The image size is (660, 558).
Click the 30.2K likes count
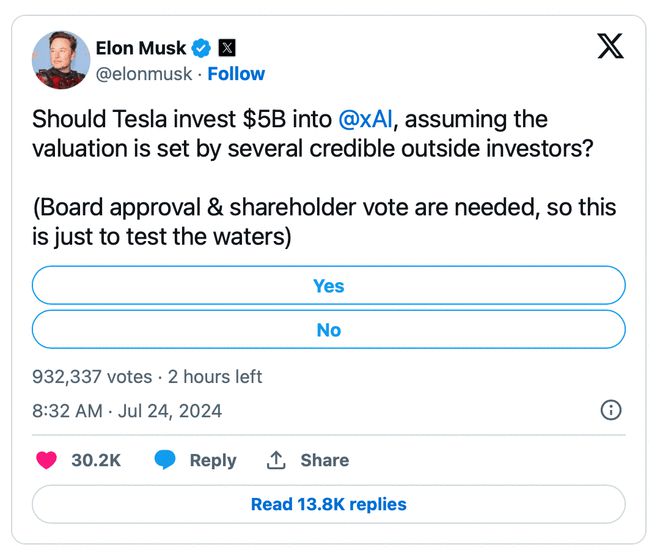96,460
